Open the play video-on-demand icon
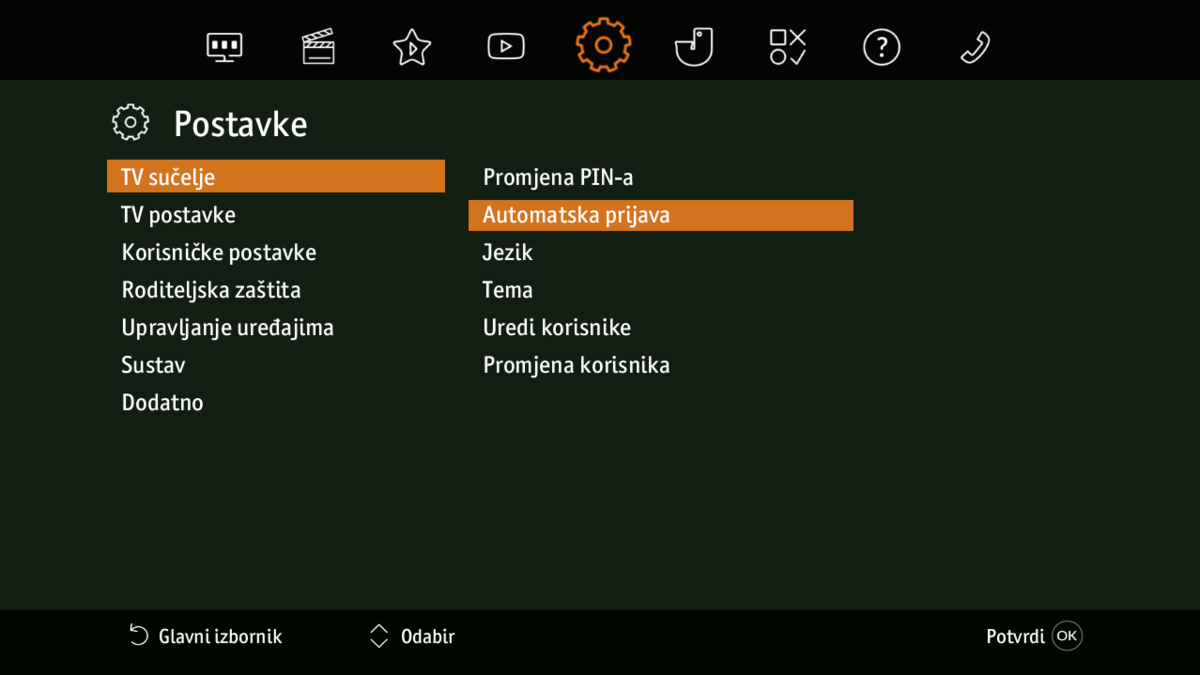Image resolution: width=1200 pixels, height=675 pixels. [x=505, y=45]
